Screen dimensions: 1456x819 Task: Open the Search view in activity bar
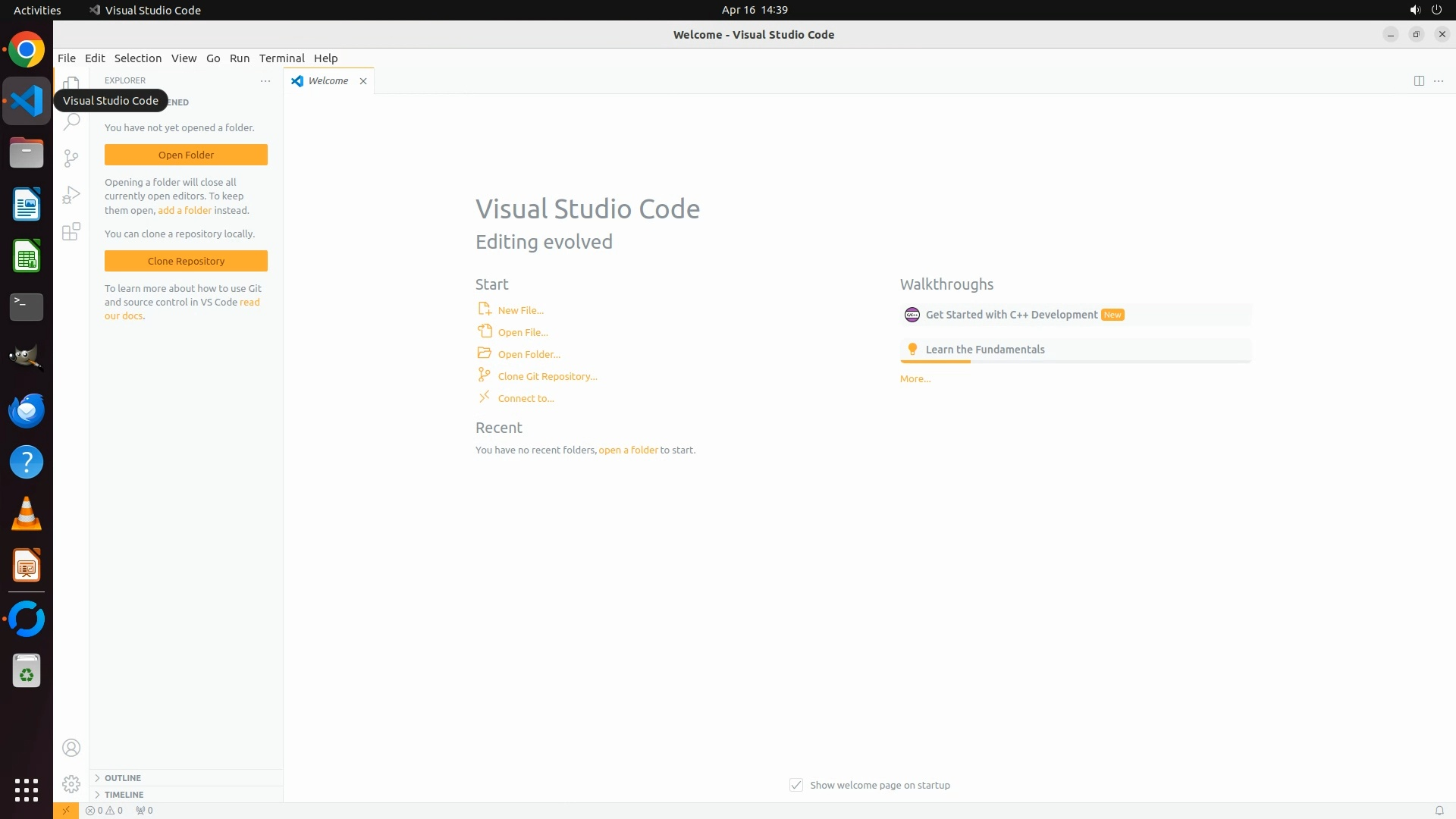[x=71, y=121]
